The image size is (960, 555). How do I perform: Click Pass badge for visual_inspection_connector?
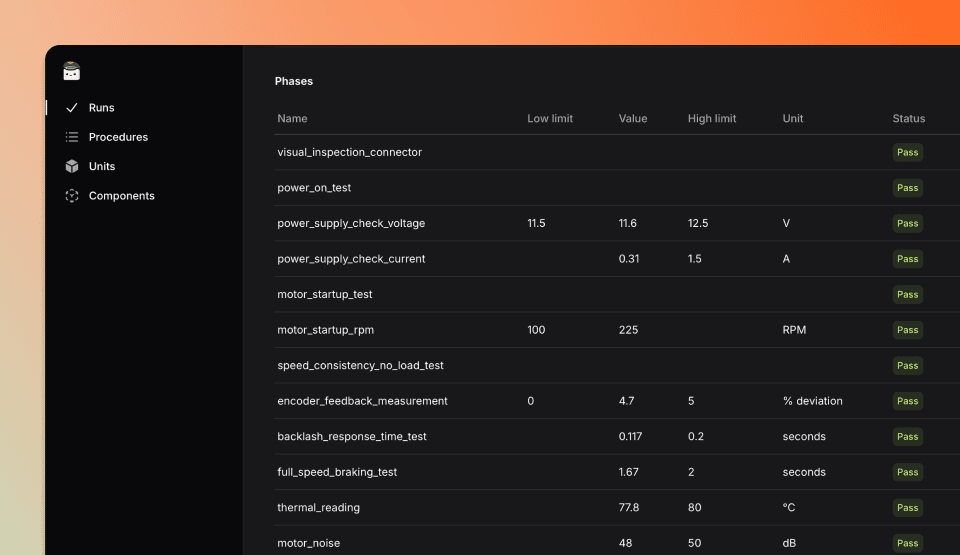[x=907, y=153]
